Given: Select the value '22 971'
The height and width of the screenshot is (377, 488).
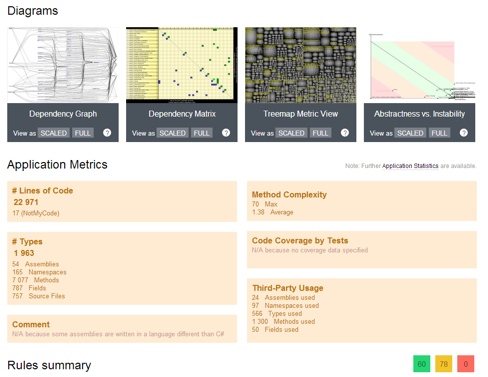Looking at the screenshot, I should coord(26,202).
